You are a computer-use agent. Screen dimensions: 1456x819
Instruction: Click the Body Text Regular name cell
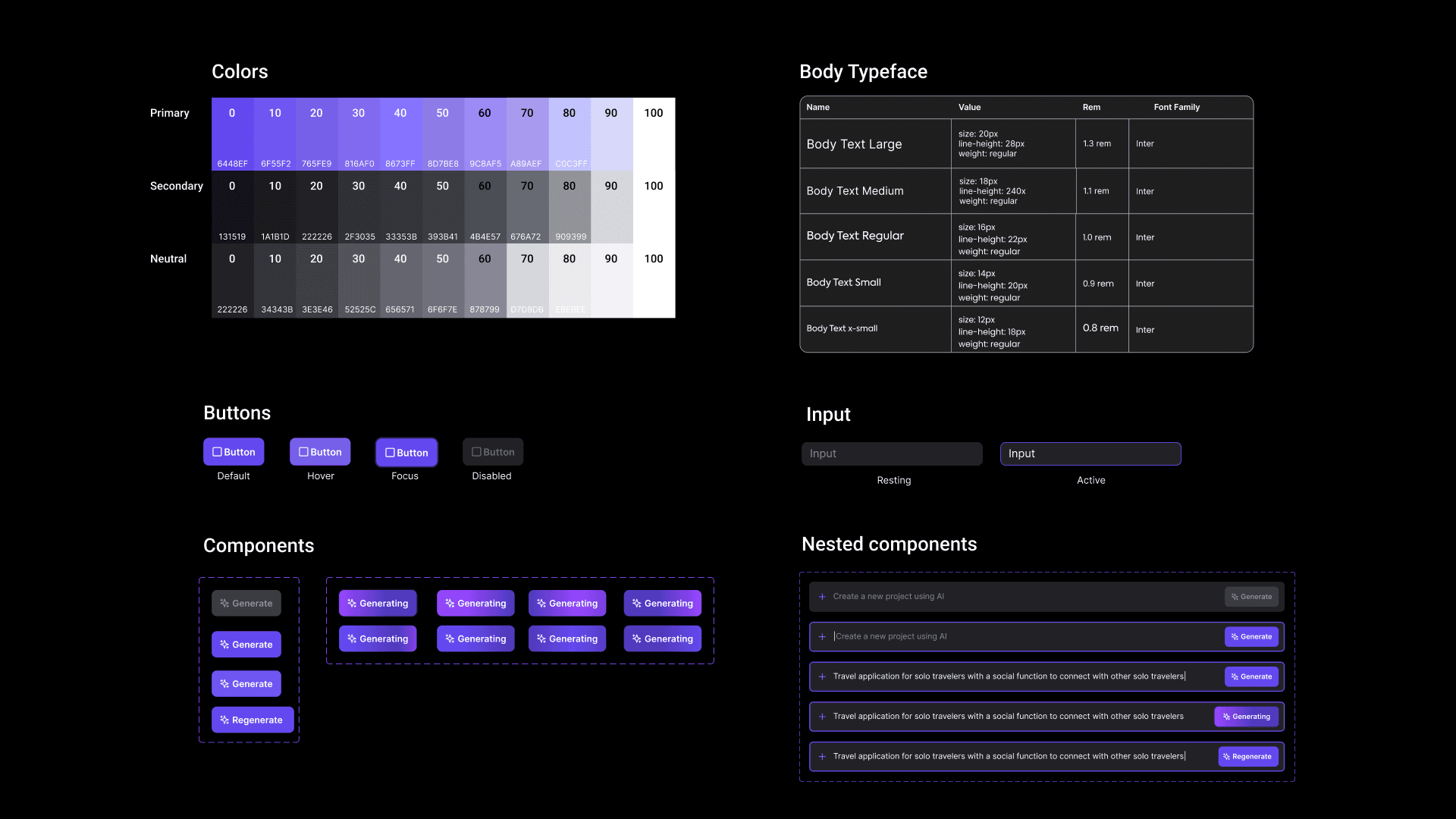pos(876,236)
